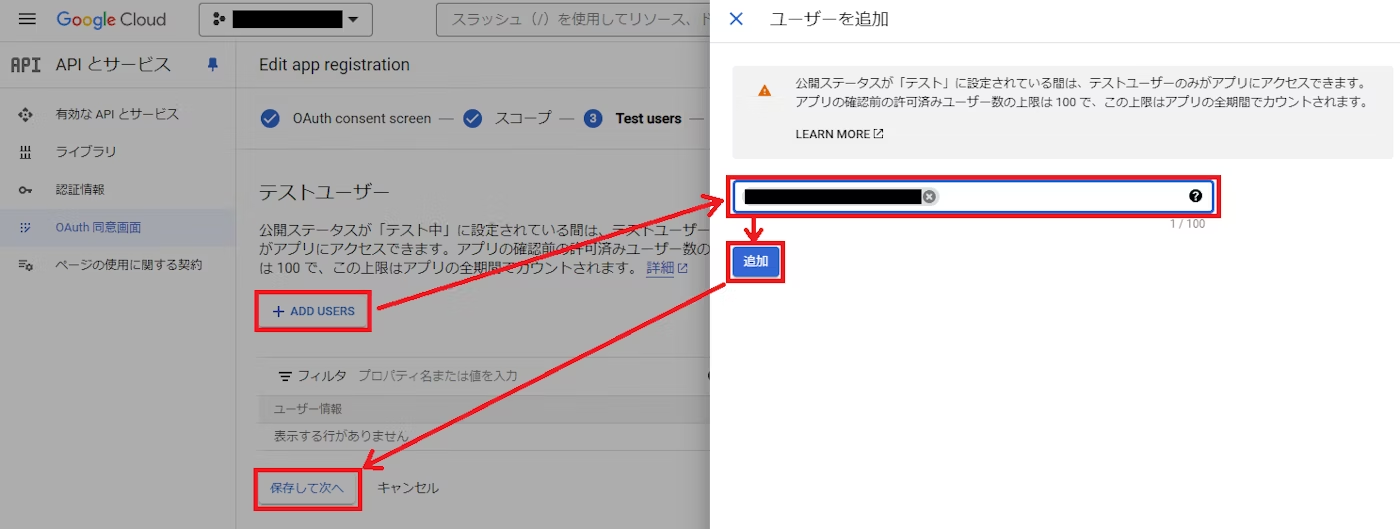The image size is (1400, 529).
Task: Click the email address input field
Action: click(x=973, y=197)
